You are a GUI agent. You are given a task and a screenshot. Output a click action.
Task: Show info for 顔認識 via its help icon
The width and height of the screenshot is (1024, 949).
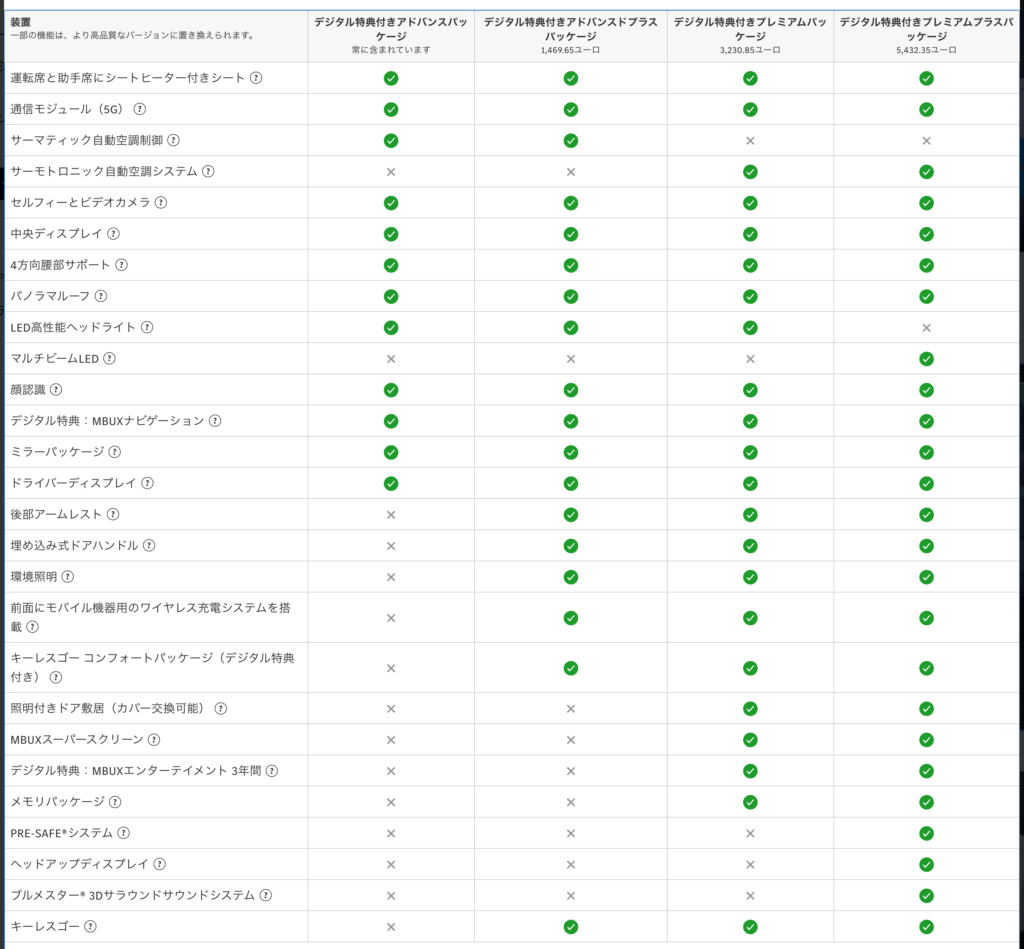point(56,389)
